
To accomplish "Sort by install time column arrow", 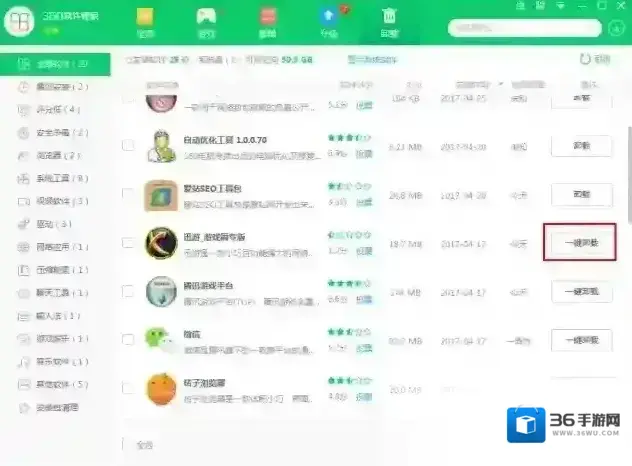I will tap(501, 84).
